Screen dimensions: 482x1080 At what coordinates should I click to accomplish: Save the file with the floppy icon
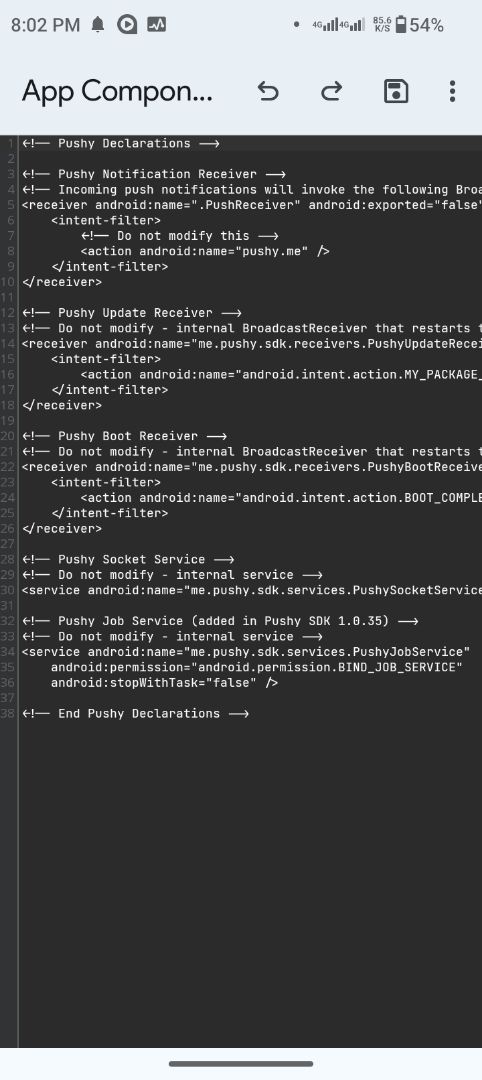click(396, 91)
